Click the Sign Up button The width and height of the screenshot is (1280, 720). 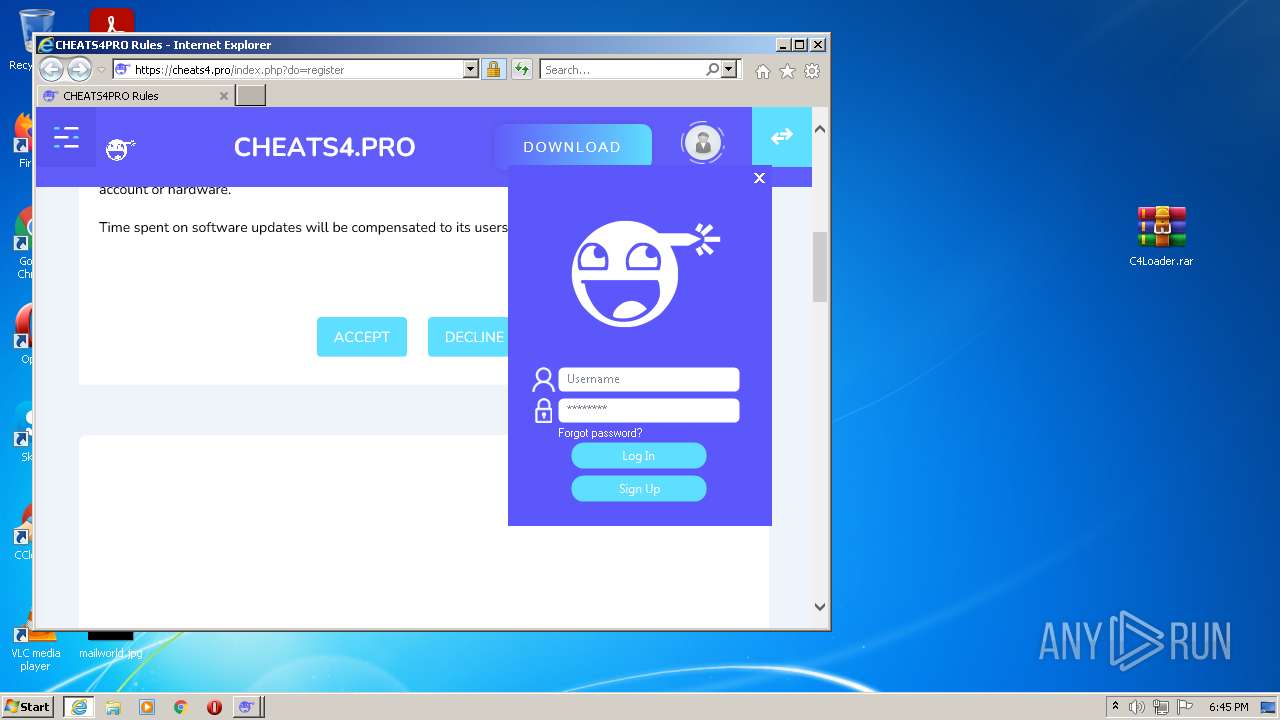(639, 489)
